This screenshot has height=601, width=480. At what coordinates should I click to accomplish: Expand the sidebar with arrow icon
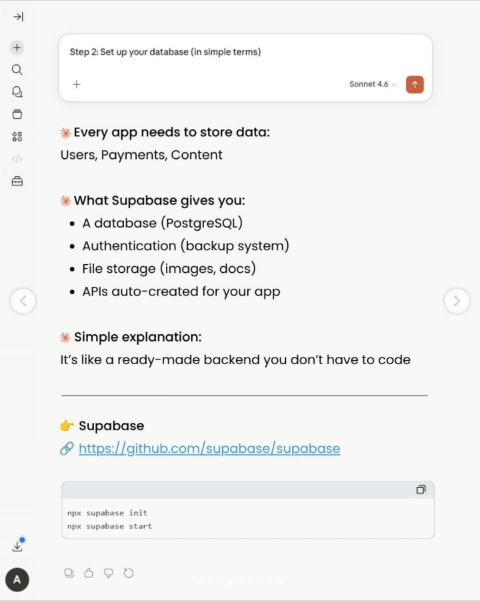click(x=18, y=17)
